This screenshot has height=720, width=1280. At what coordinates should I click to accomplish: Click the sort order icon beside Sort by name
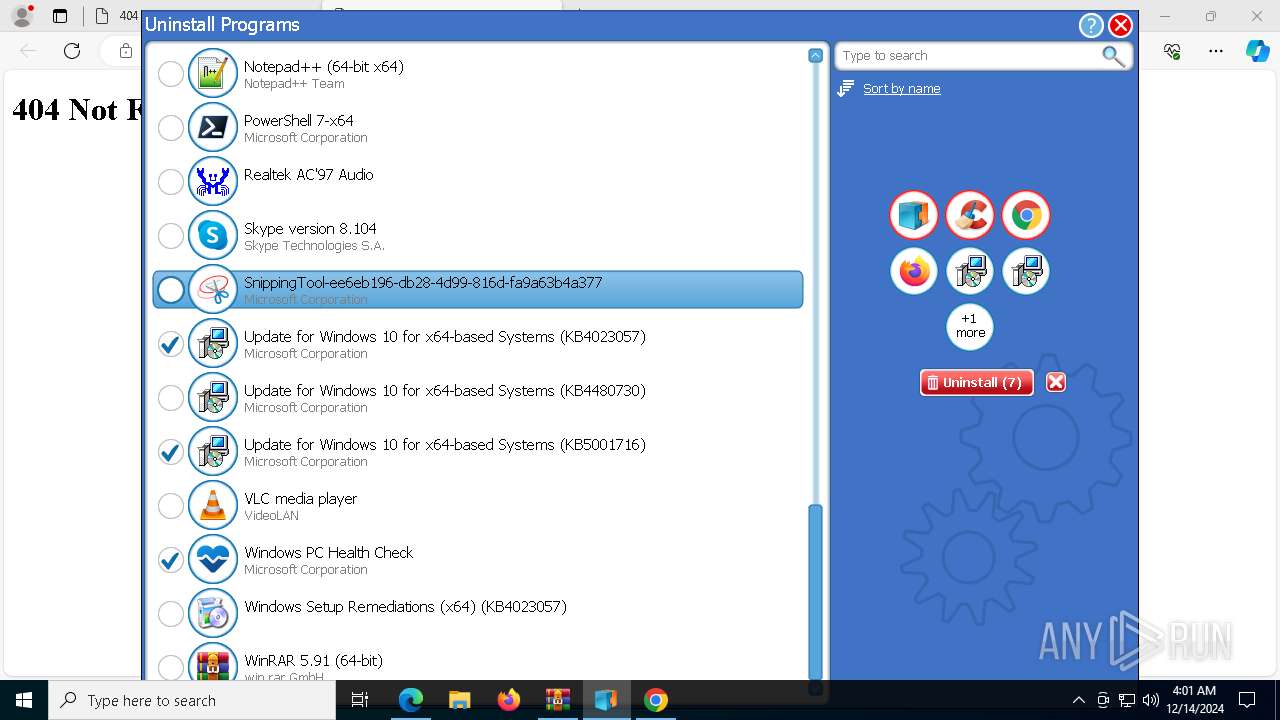[845, 89]
